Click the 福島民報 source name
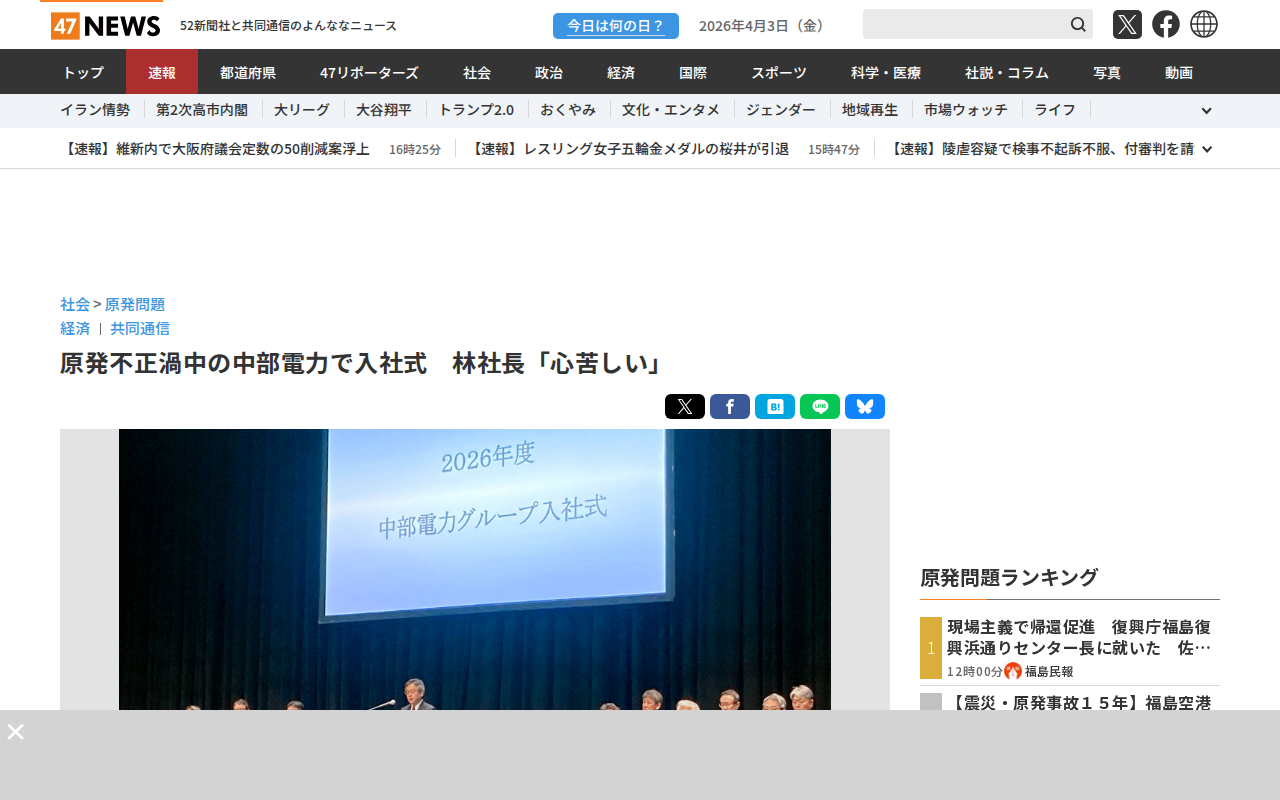Viewport: 1280px width, 800px height. click(1049, 672)
